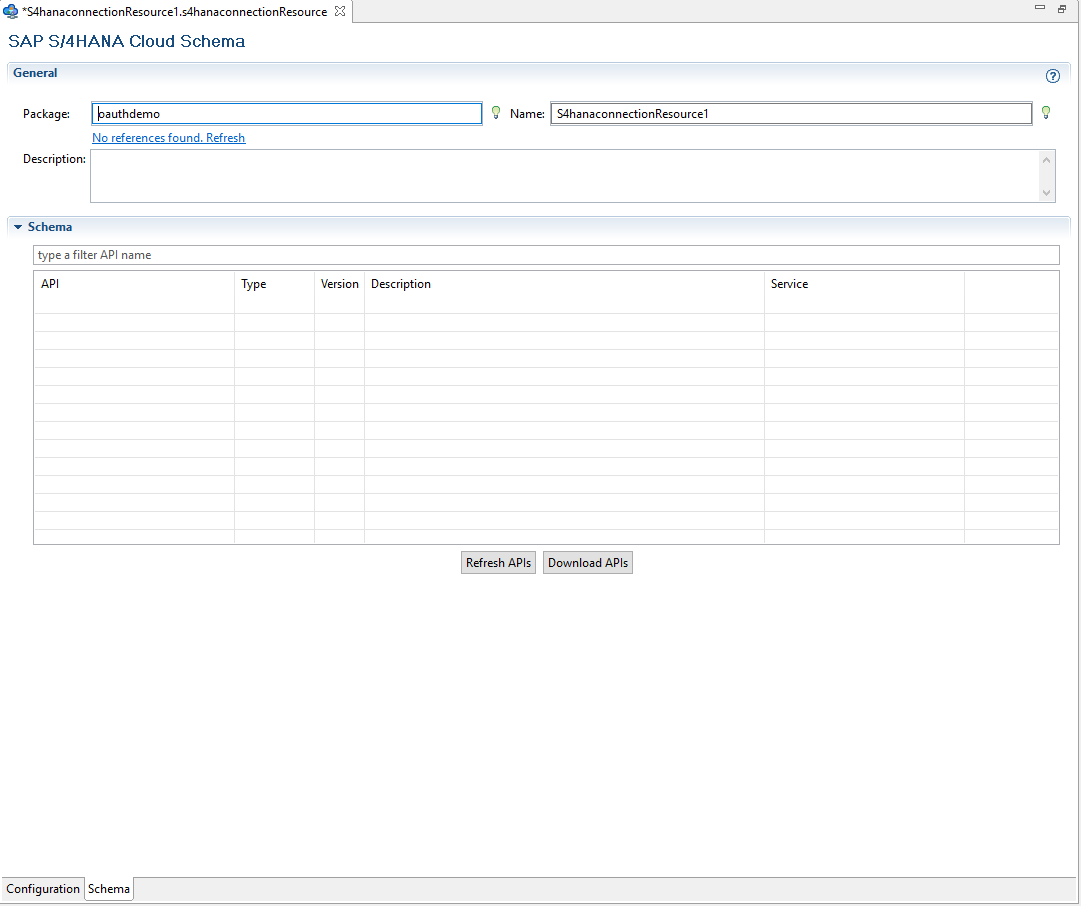Image resolution: width=1081 pixels, height=906 pixels.
Task: Sort by the API column header
Action: [134, 284]
